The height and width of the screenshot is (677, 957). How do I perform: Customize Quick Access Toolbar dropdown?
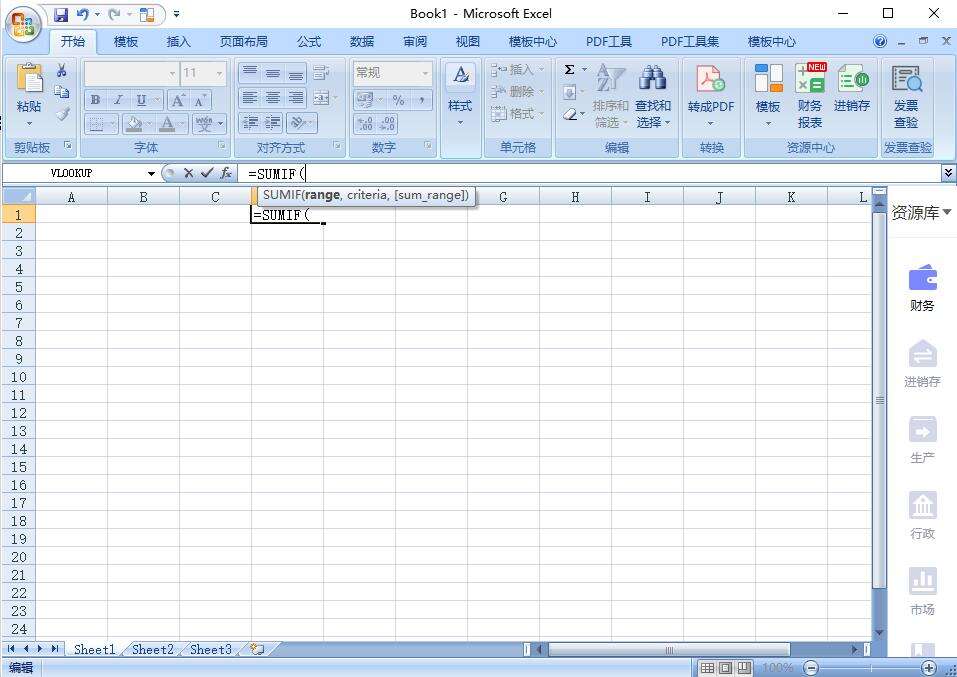pyautogui.click(x=176, y=14)
